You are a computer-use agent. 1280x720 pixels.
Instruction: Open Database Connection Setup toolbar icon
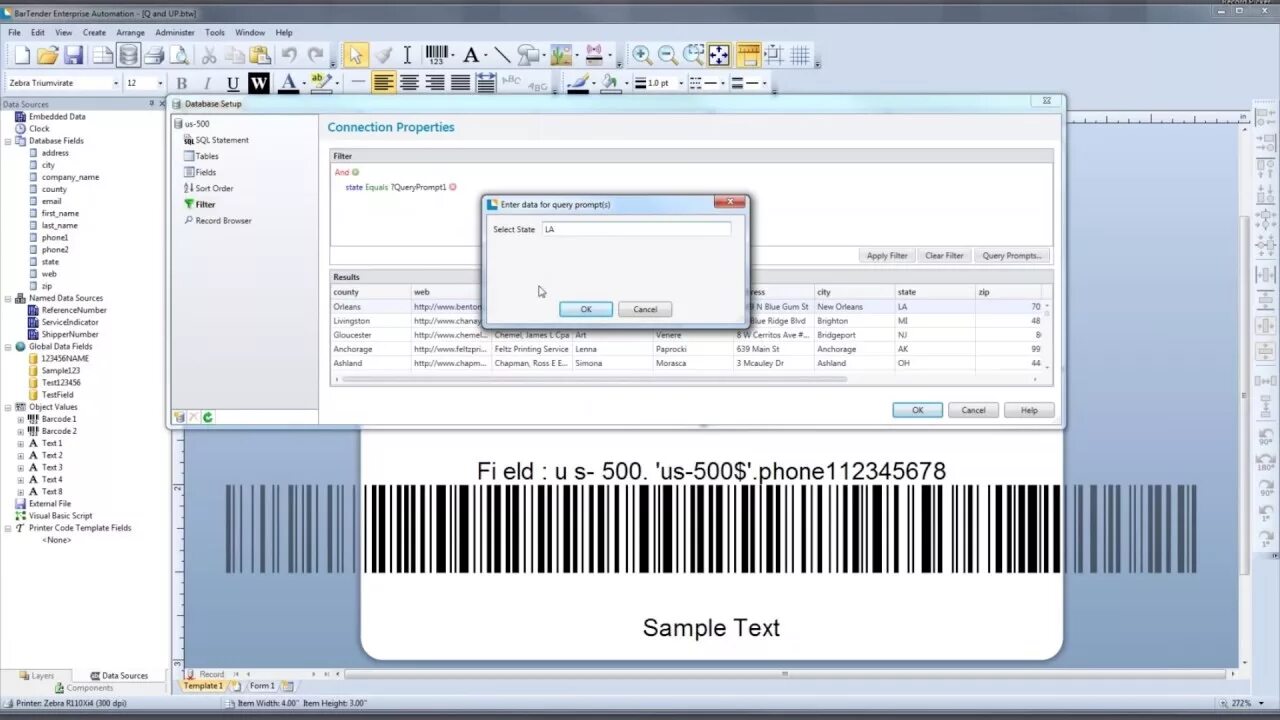(128, 56)
